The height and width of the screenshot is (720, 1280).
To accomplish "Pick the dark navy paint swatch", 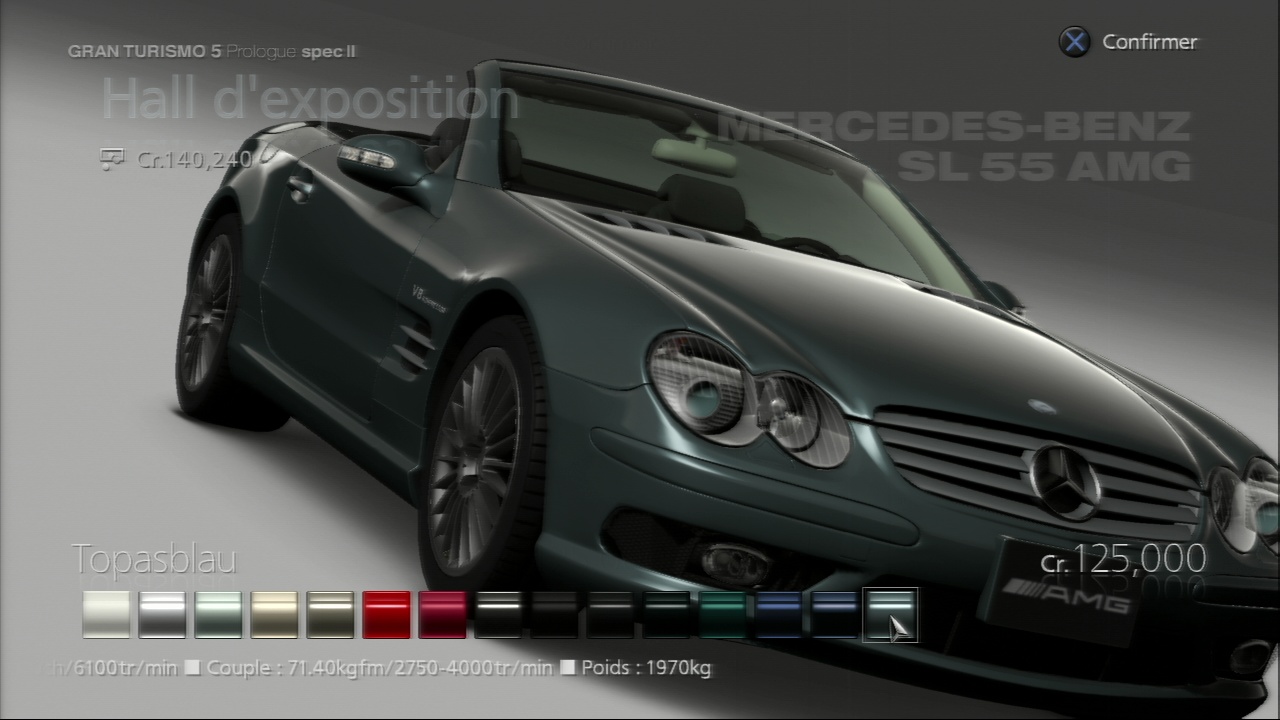I will [834, 614].
